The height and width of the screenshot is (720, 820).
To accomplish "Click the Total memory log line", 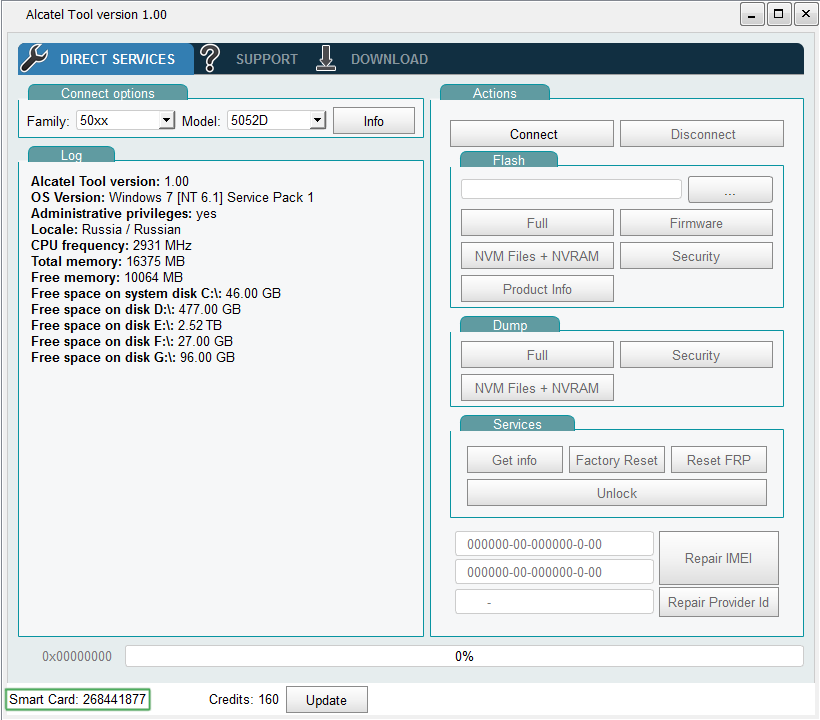I will pos(108,261).
